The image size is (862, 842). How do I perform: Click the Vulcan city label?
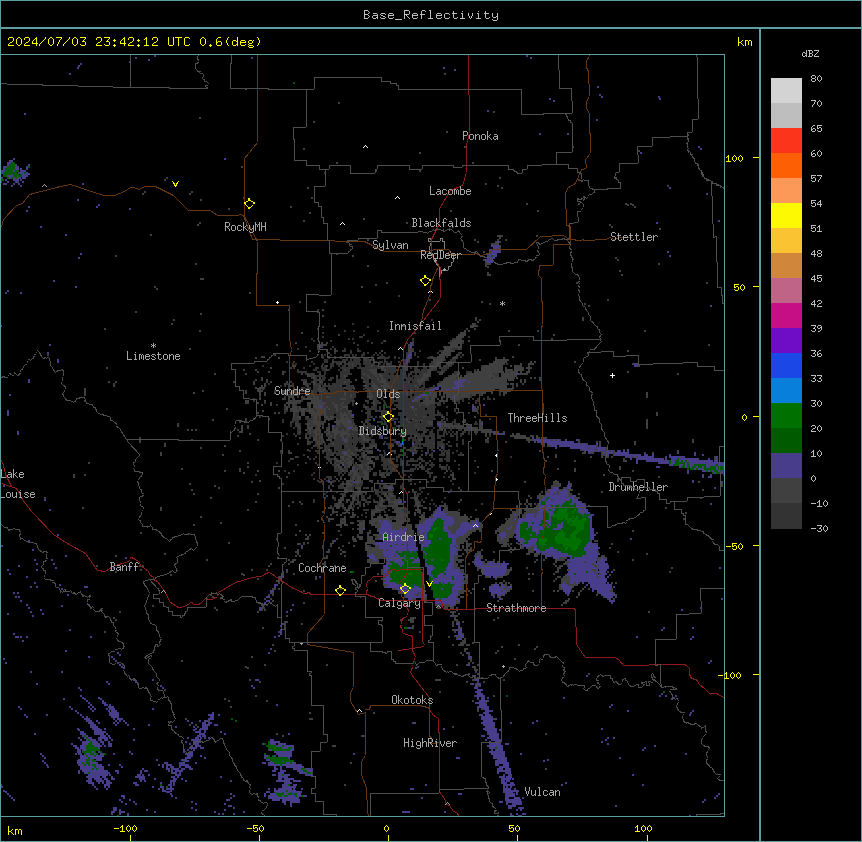[x=542, y=792]
